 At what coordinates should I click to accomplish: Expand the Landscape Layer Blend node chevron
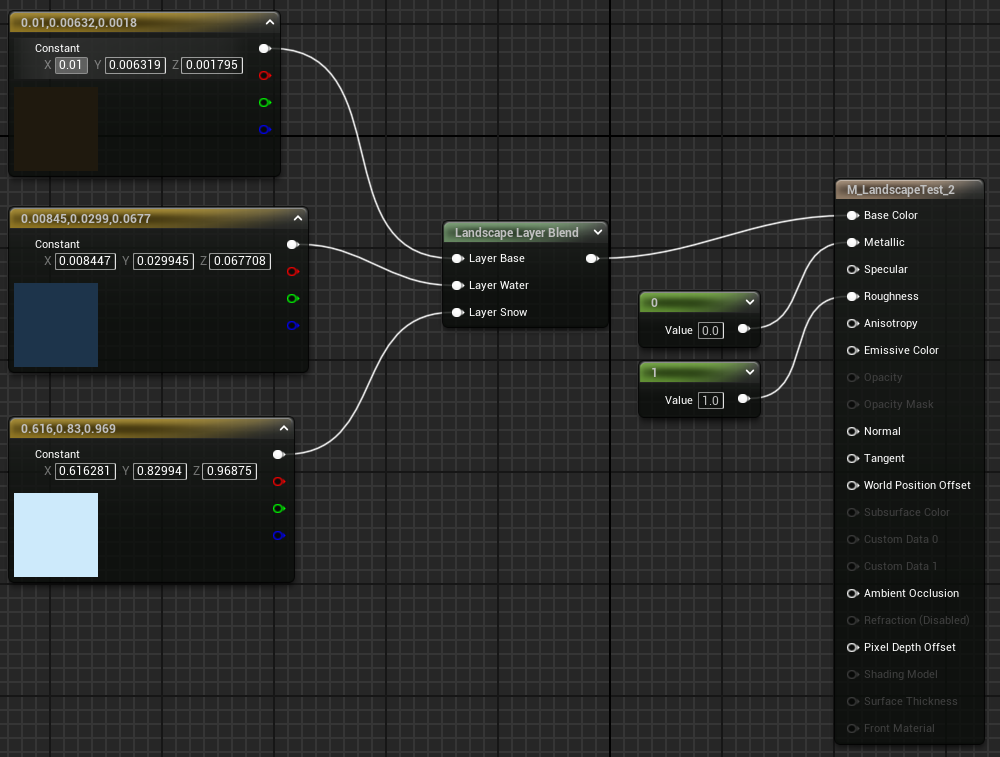click(x=597, y=232)
